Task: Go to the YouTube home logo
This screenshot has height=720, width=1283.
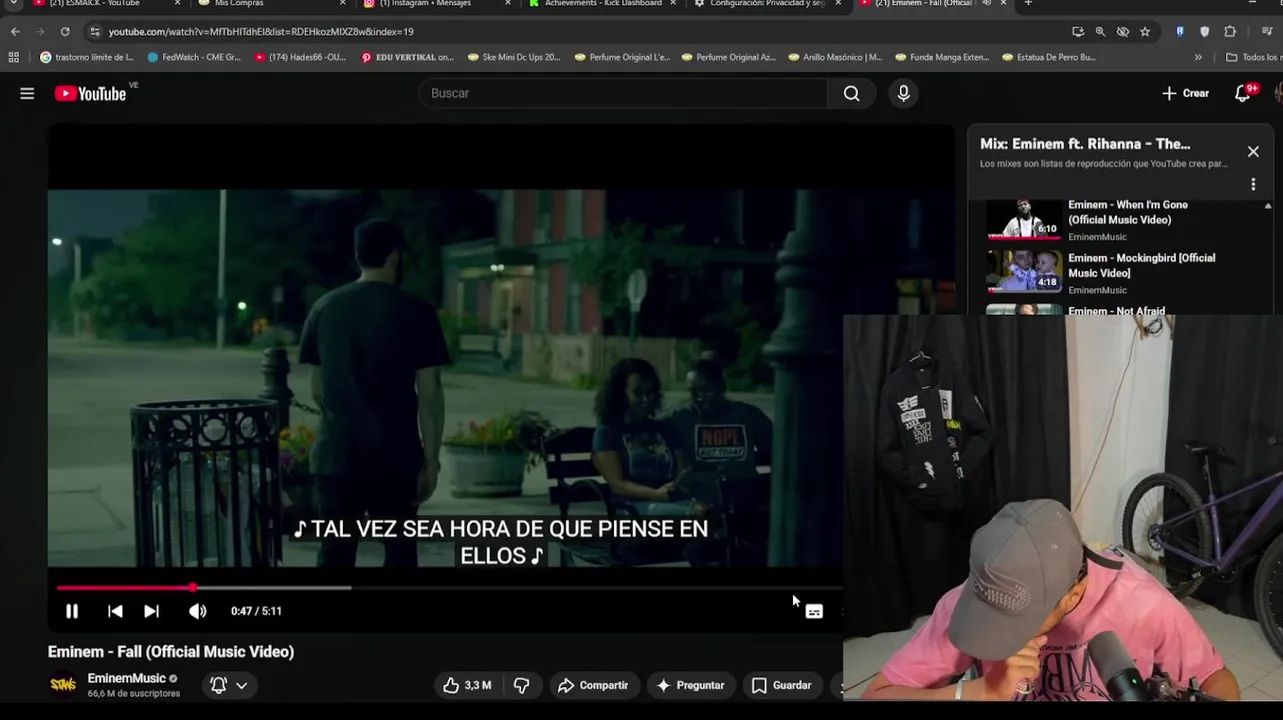Action: coord(91,93)
